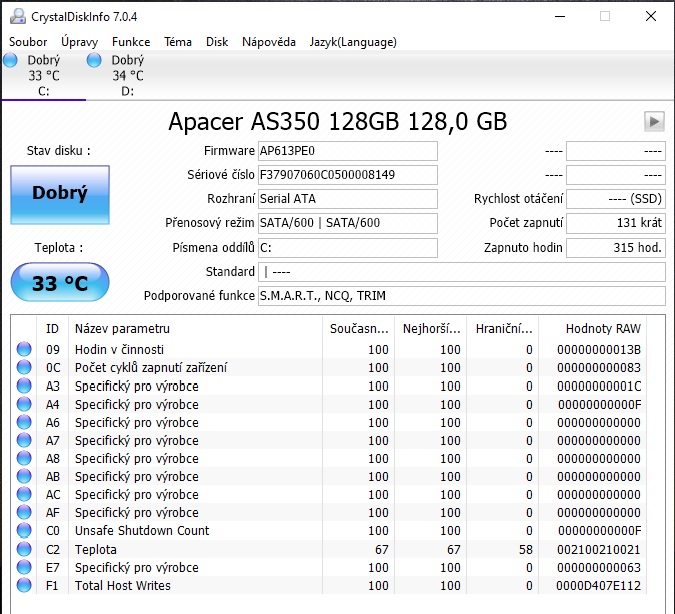The image size is (675, 614).
Task: Select the C: drive status orb
Action: (11, 61)
